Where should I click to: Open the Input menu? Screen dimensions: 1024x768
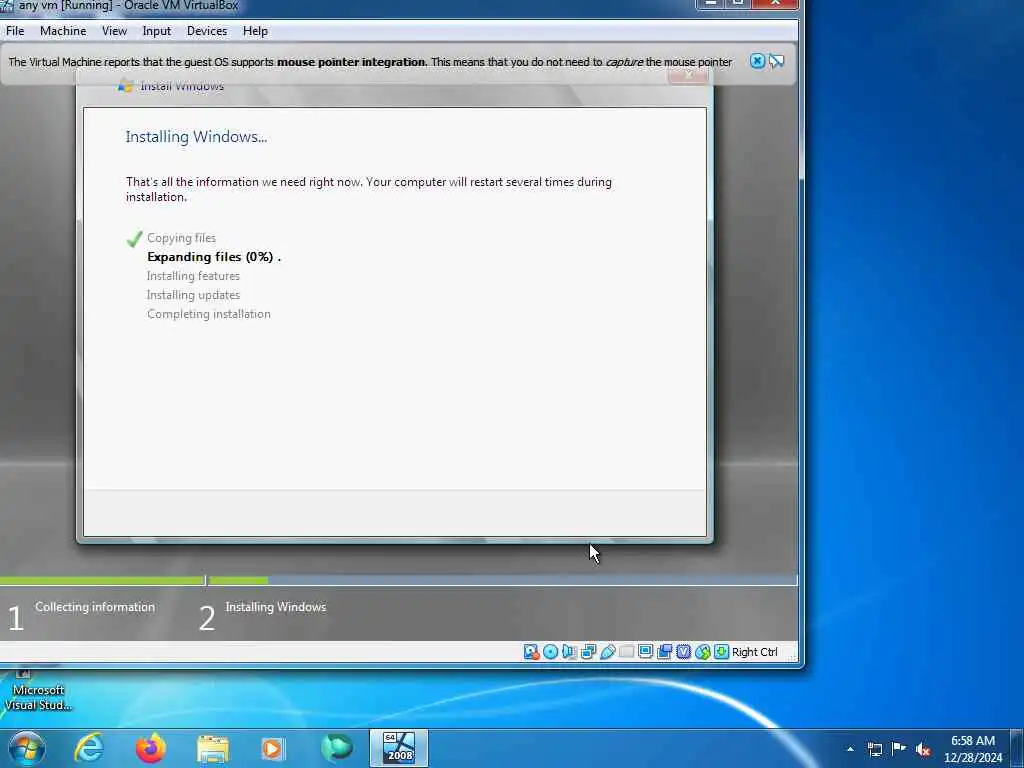(157, 31)
